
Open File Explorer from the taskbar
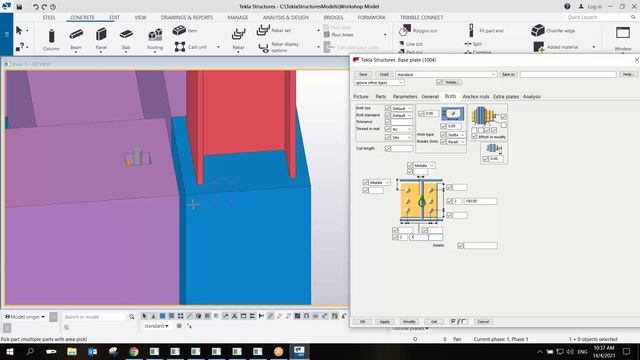pyautogui.click(x=72, y=351)
